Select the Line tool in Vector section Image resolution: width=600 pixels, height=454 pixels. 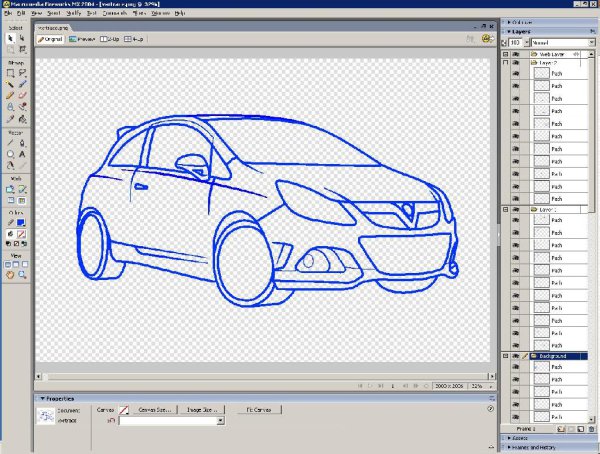tap(9, 143)
